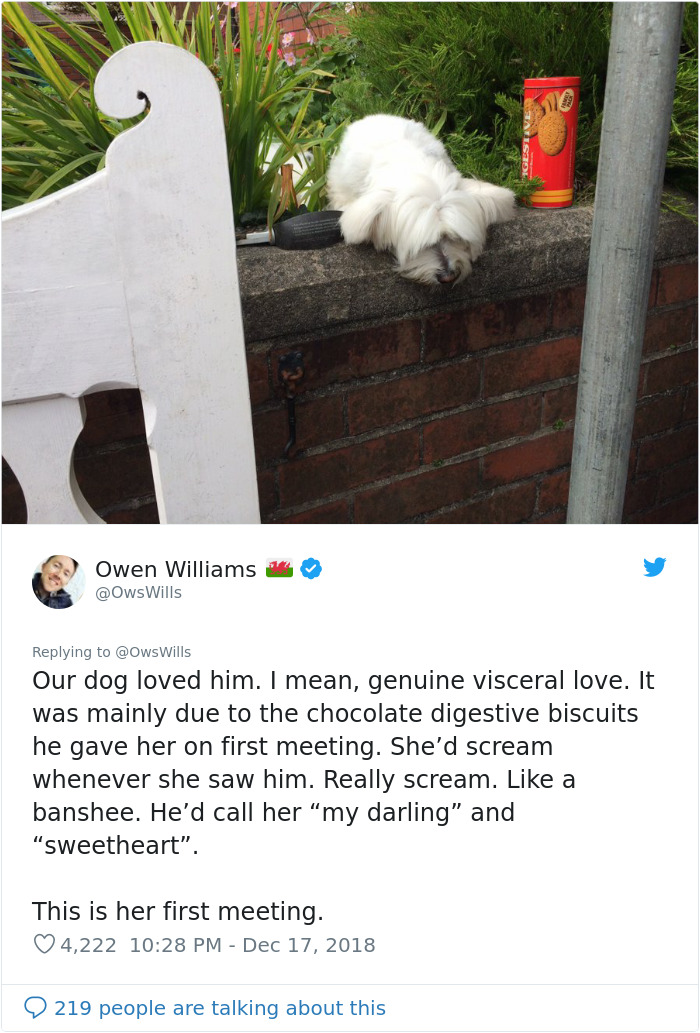
Task: Click the red digestive biscuit tin in the photo
Action: (551, 142)
